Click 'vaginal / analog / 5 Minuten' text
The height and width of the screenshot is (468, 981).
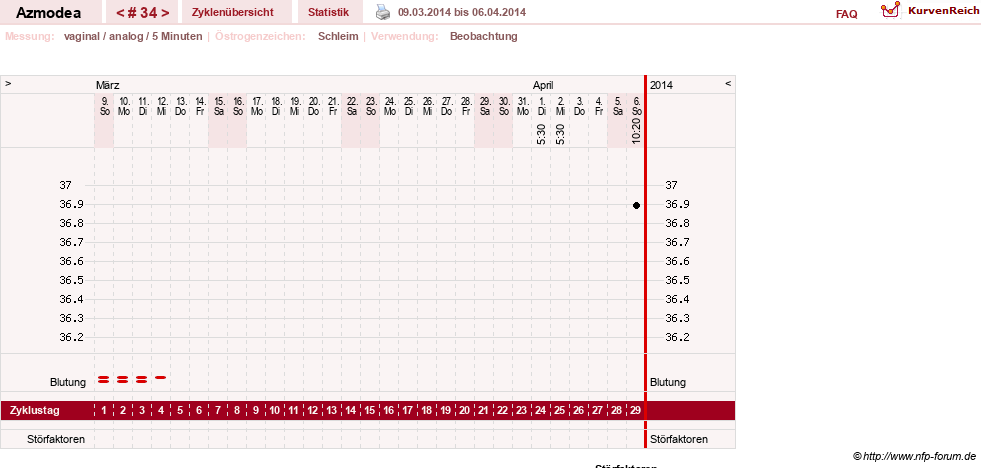tap(133, 36)
